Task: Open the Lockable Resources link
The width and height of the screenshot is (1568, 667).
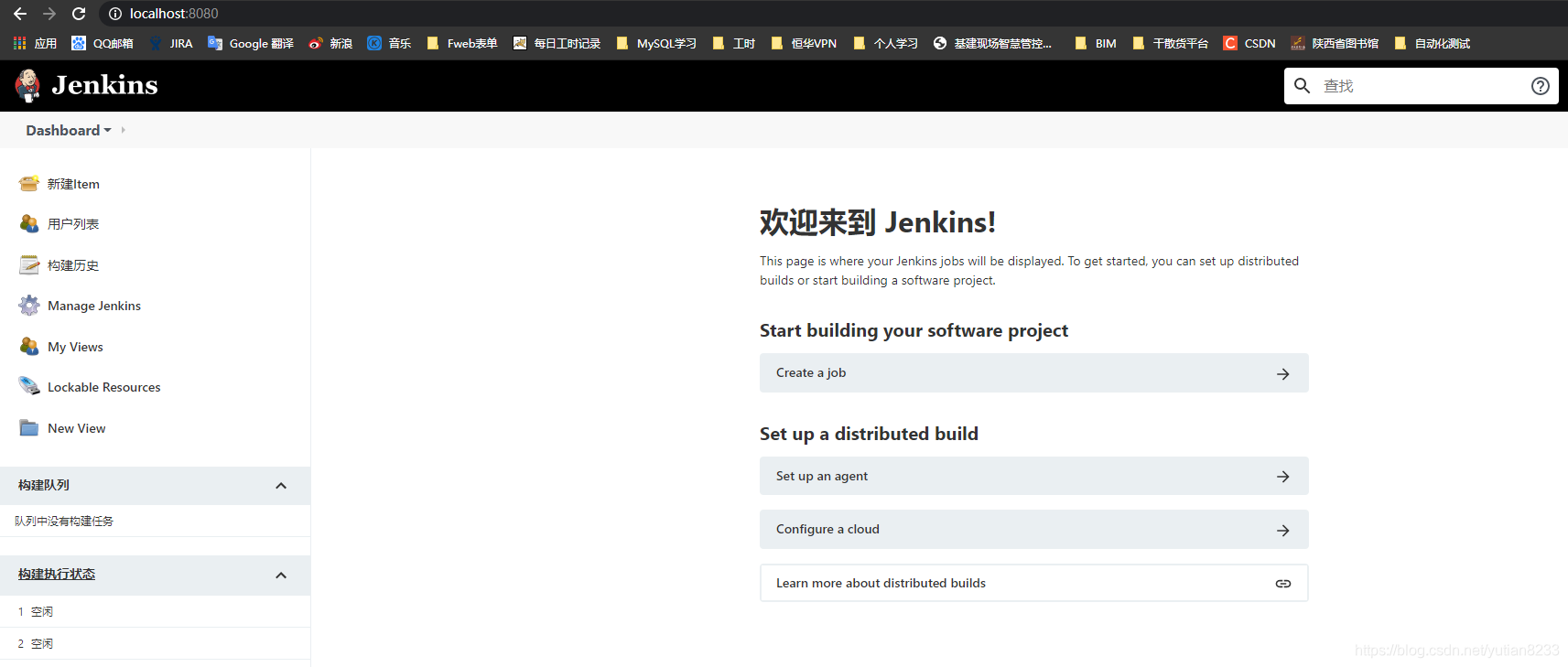Action: (x=104, y=387)
